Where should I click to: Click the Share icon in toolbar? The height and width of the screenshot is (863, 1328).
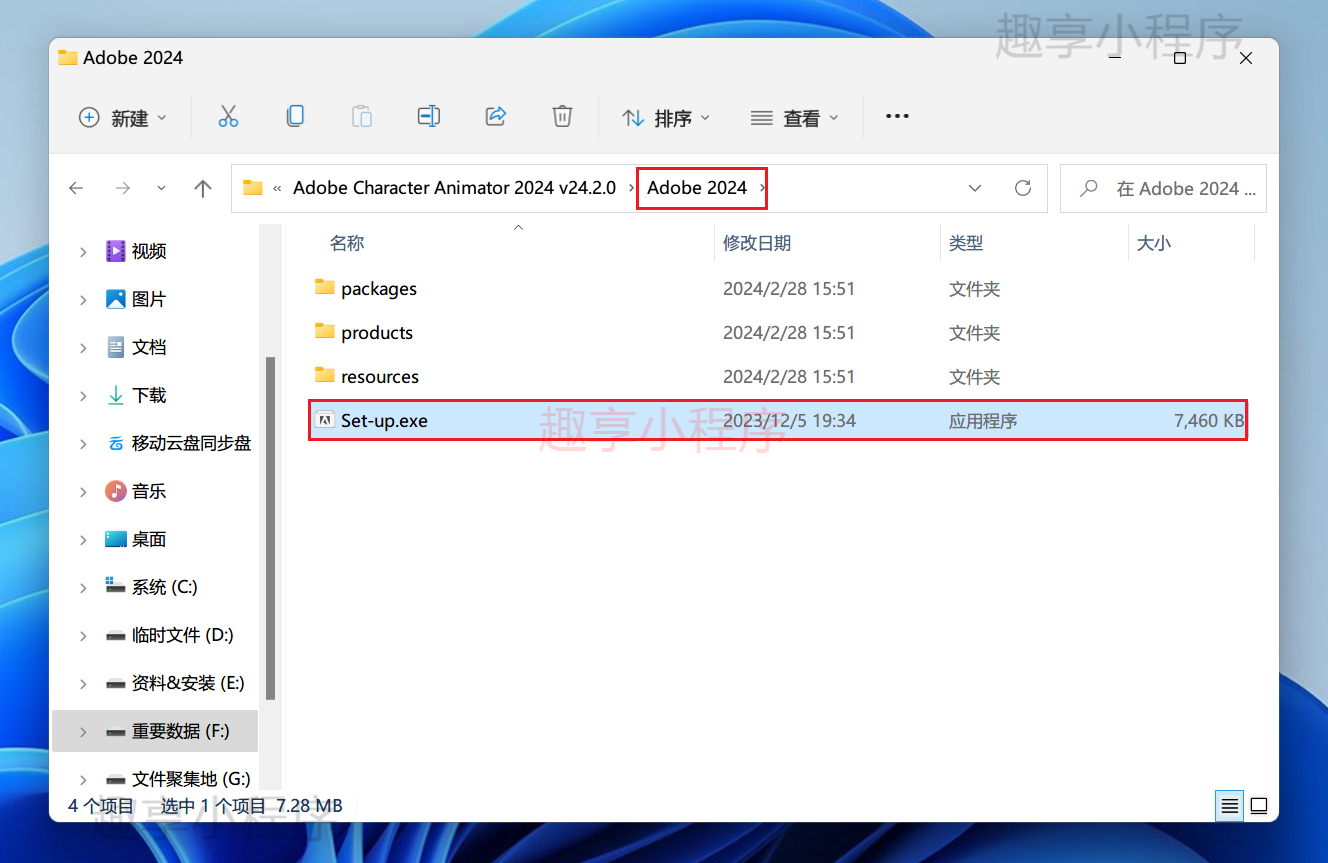coord(496,117)
